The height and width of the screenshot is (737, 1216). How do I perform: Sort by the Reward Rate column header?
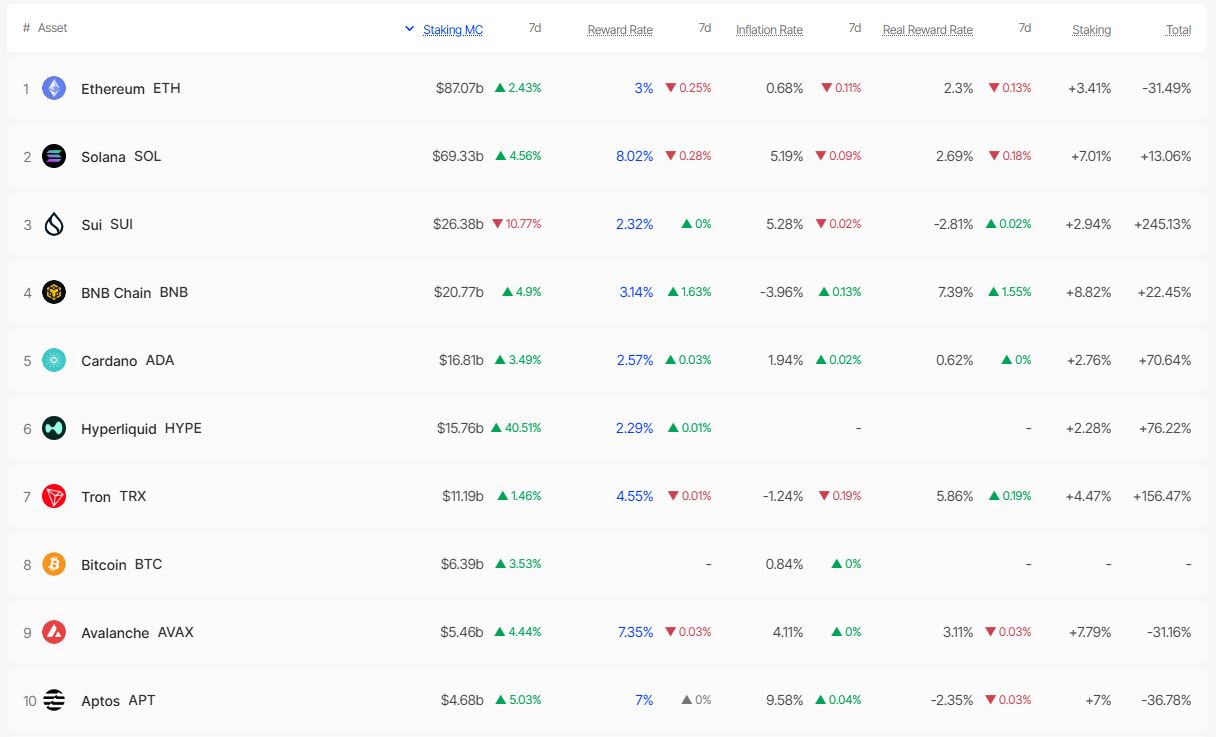click(x=620, y=30)
